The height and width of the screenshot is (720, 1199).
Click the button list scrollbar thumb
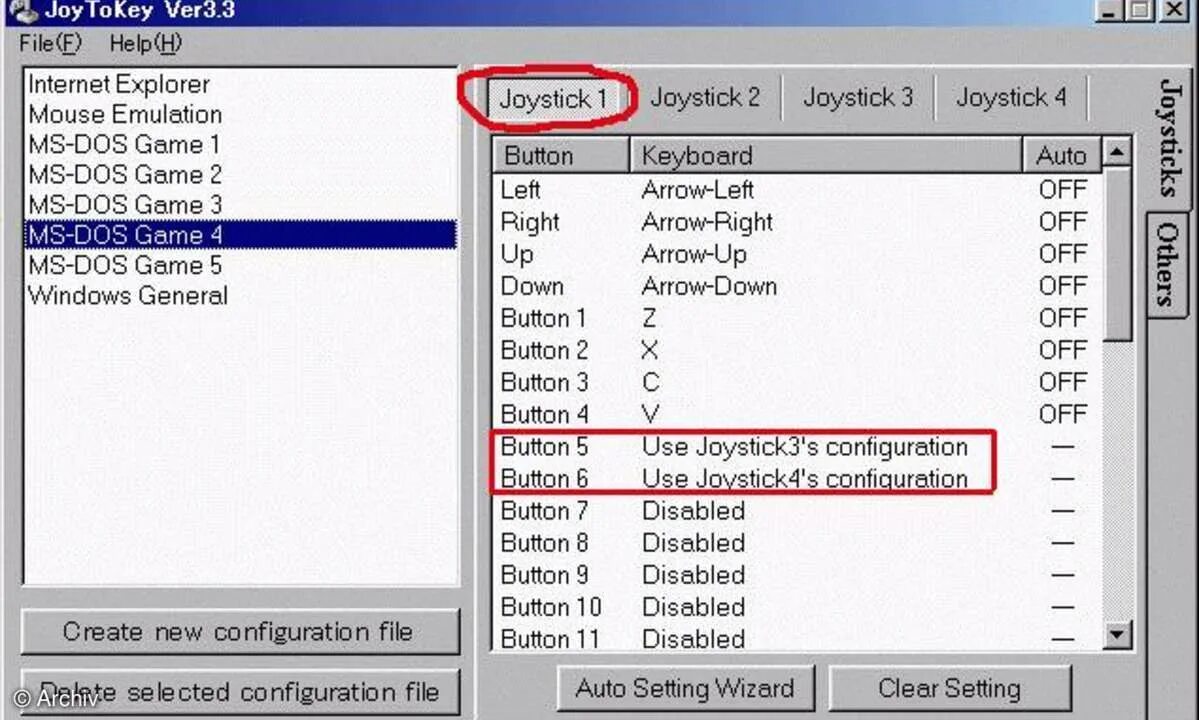click(1117, 255)
